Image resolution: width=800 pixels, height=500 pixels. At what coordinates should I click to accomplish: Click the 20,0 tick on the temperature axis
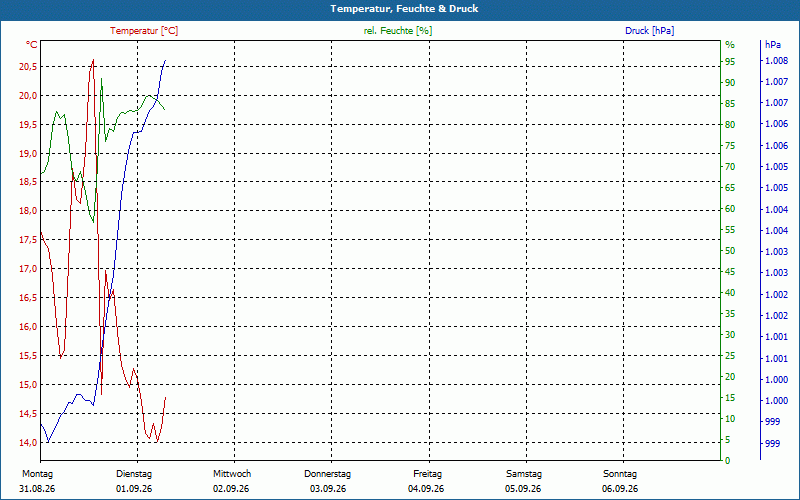(x=29, y=96)
